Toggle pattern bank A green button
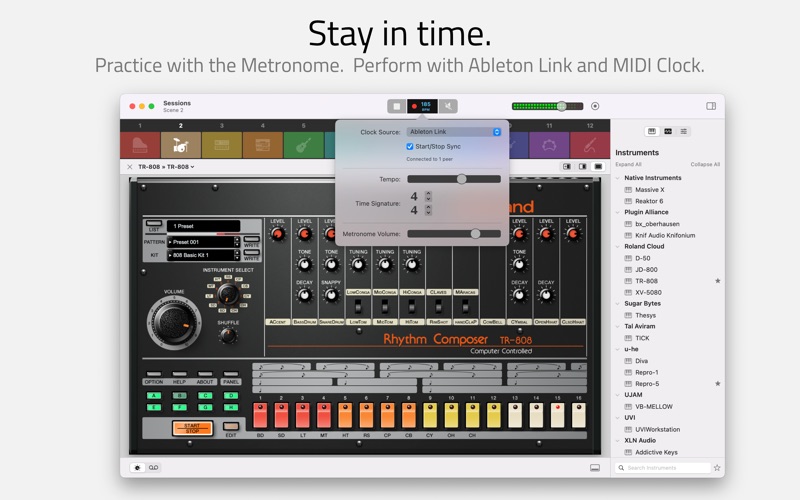Screen dimensions: 800x500 154,395
